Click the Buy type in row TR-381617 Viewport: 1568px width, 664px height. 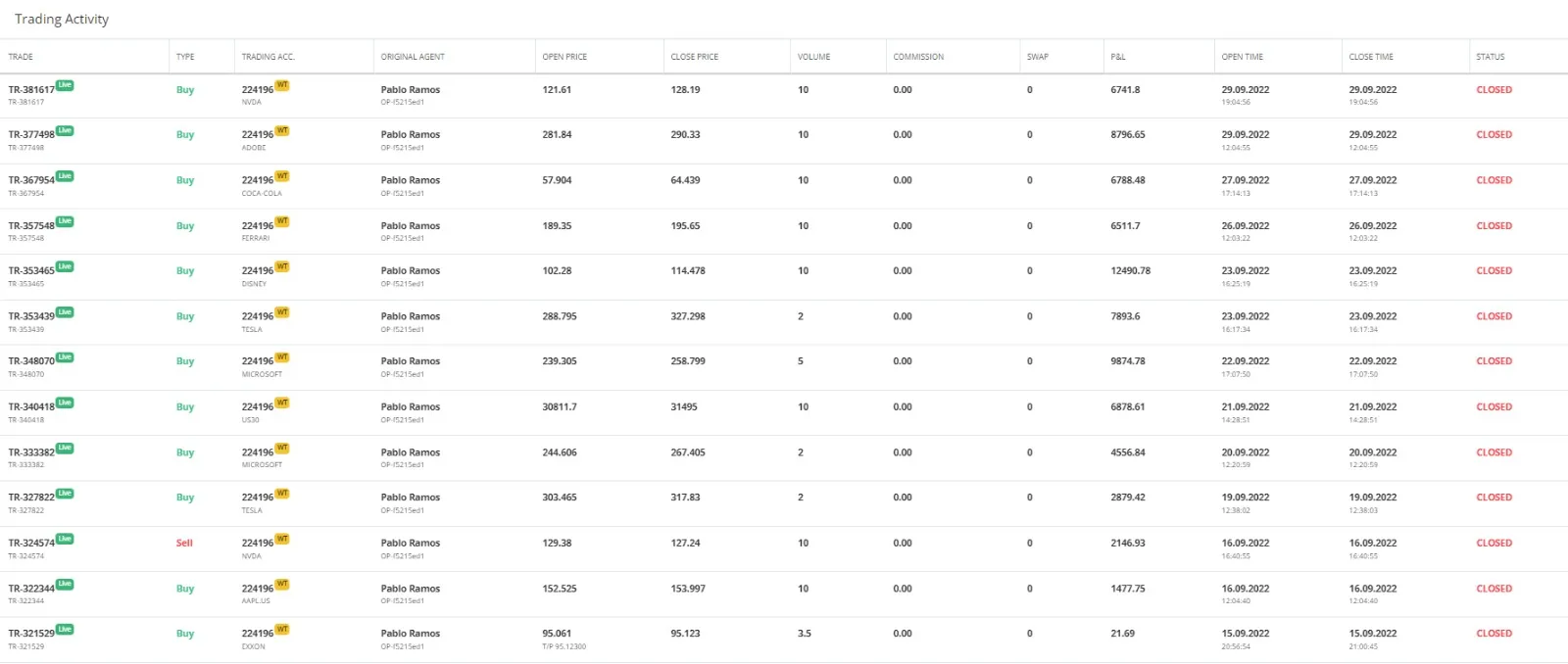coord(185,90)
